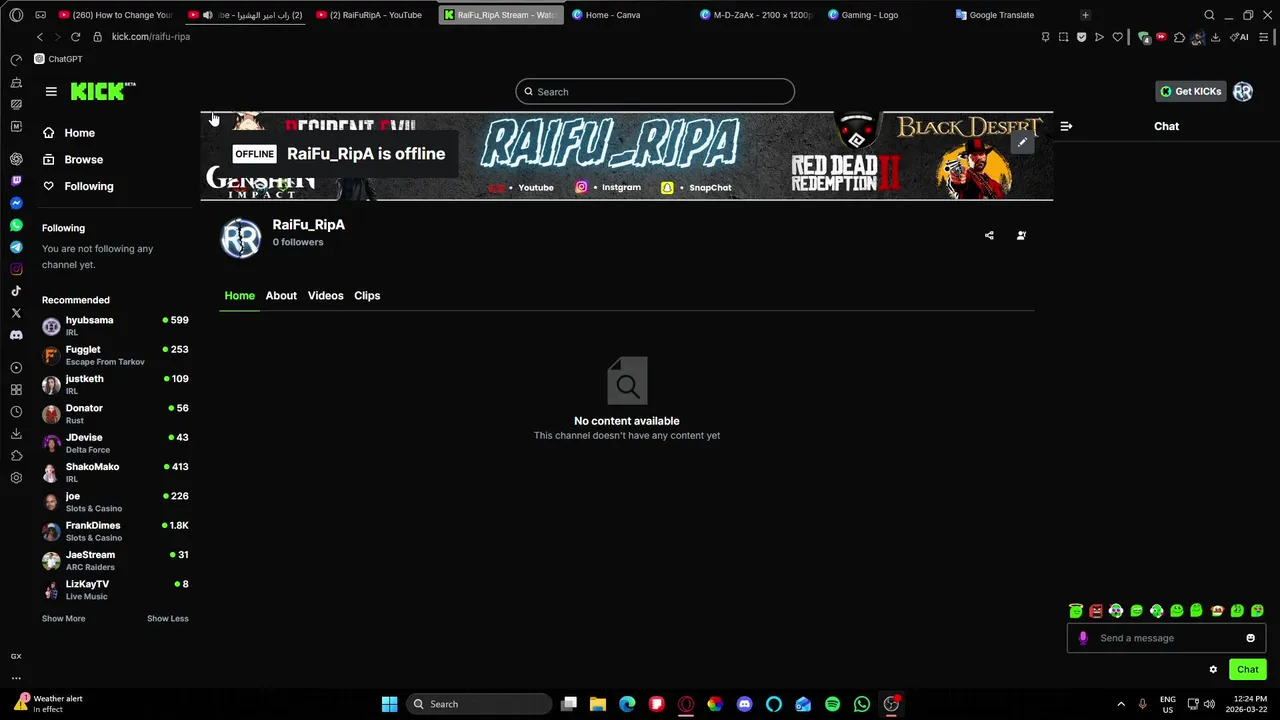Share the RaiFu_RipA channel
1280x720 pixels.
(989, 235)
